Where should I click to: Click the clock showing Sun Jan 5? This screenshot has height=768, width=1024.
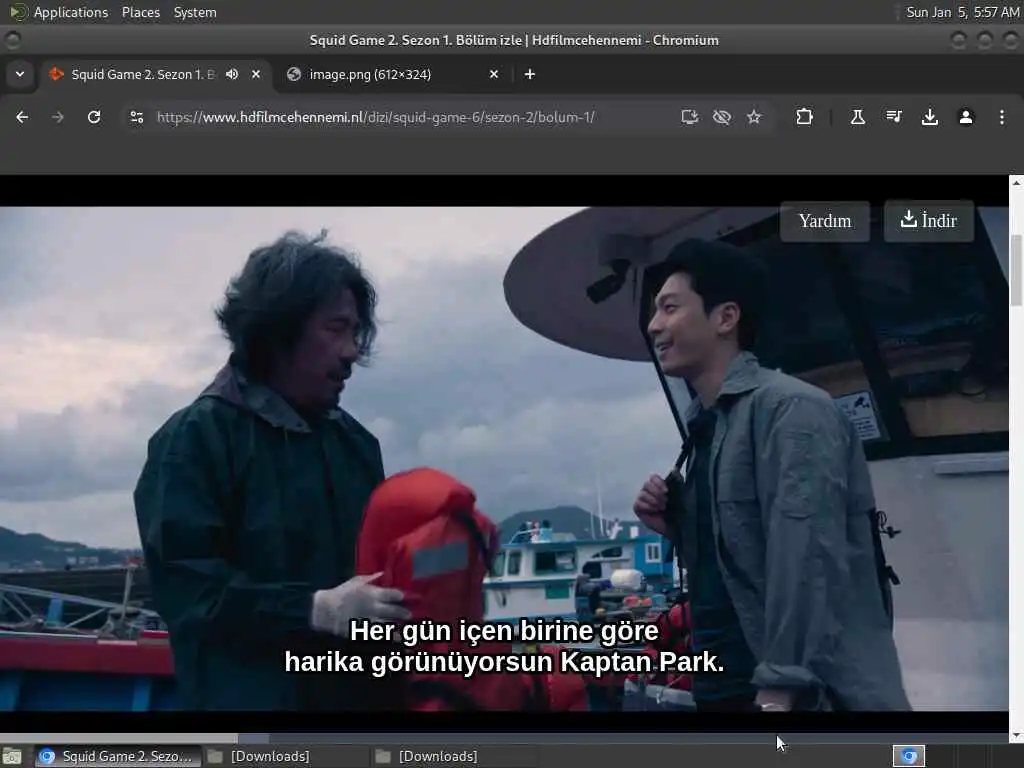pyautogui.click(x=963, y=12)
